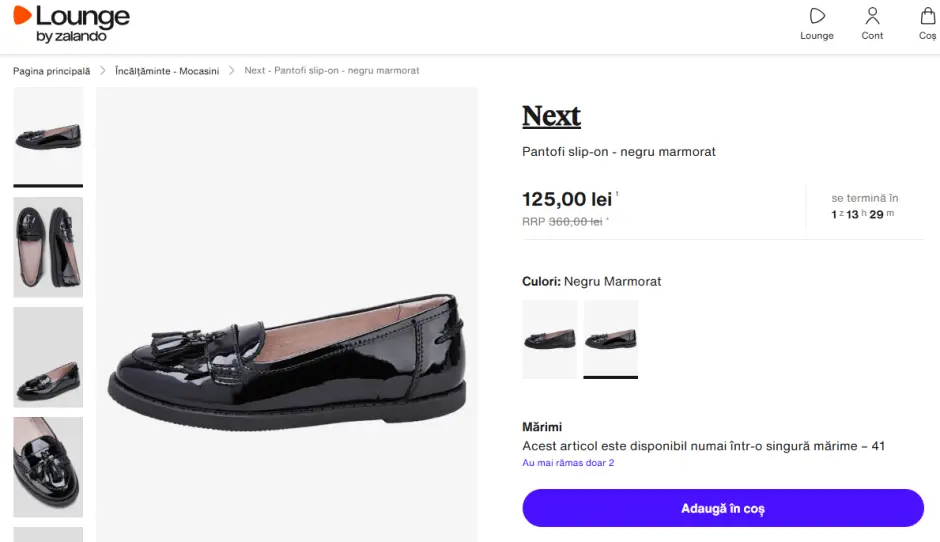Open the Lounge play icon
This screenshot has width=940, height=542.
pos(817,16)
